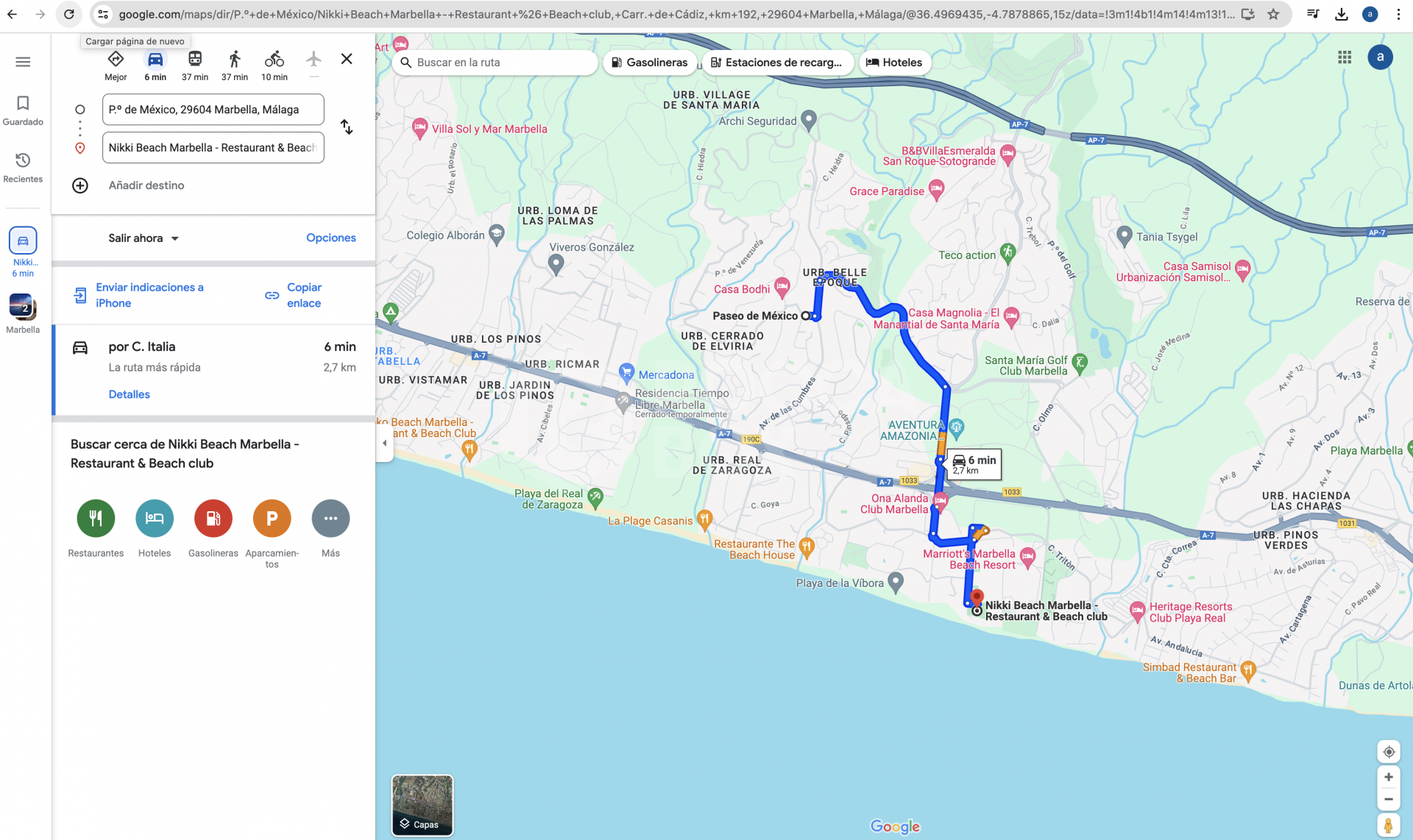Swap origin and destination

pyautogui.click(x=347, y=127)
